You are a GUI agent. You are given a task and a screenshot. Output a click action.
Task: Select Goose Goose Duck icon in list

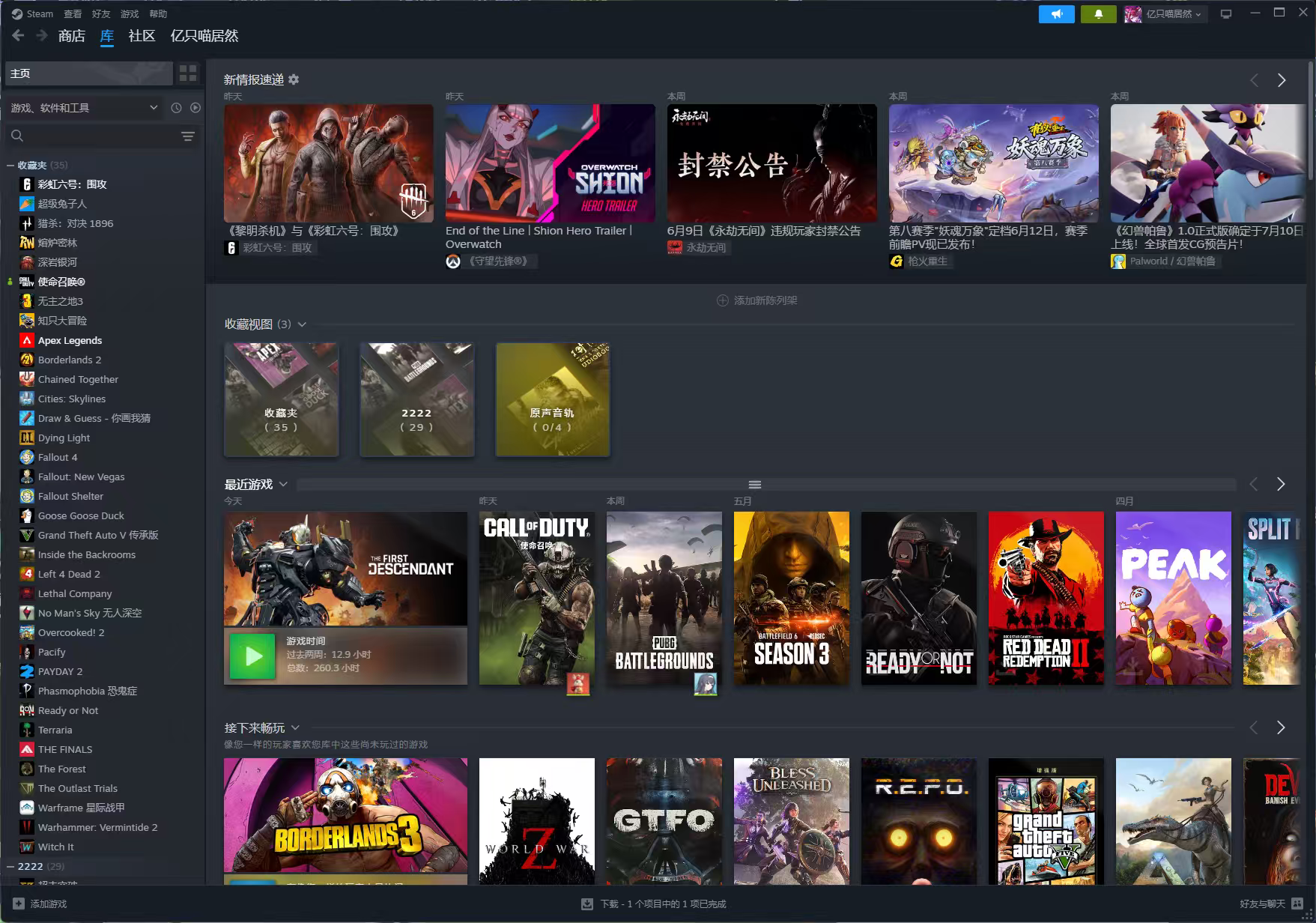(27, 515)
